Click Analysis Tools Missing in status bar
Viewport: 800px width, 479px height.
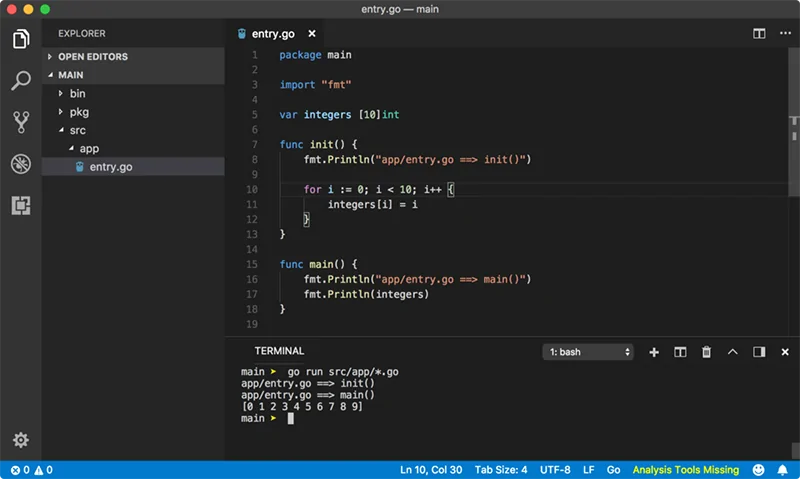685,469
